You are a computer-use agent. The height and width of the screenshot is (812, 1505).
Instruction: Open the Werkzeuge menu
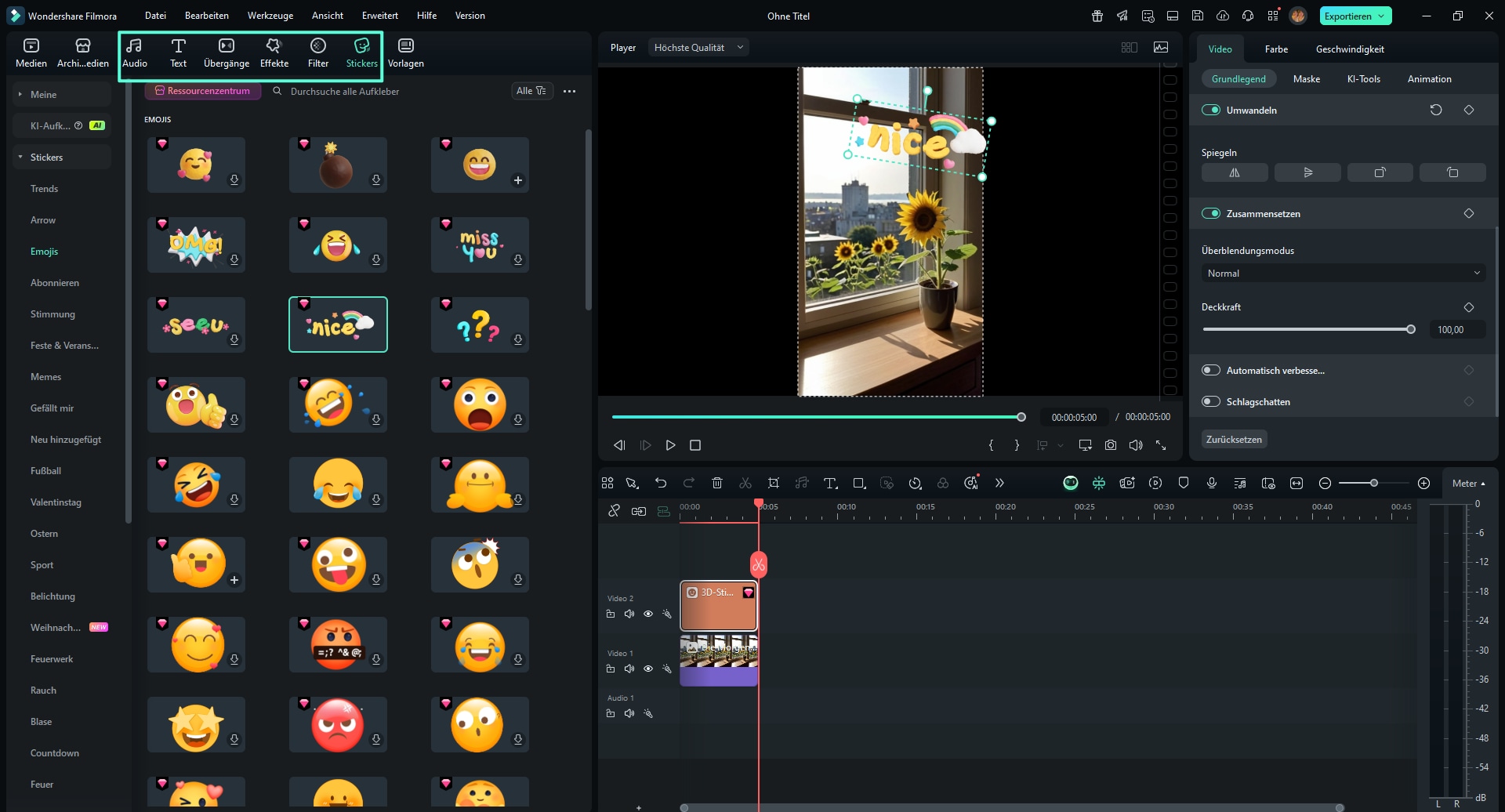click(x=270, y=16)
